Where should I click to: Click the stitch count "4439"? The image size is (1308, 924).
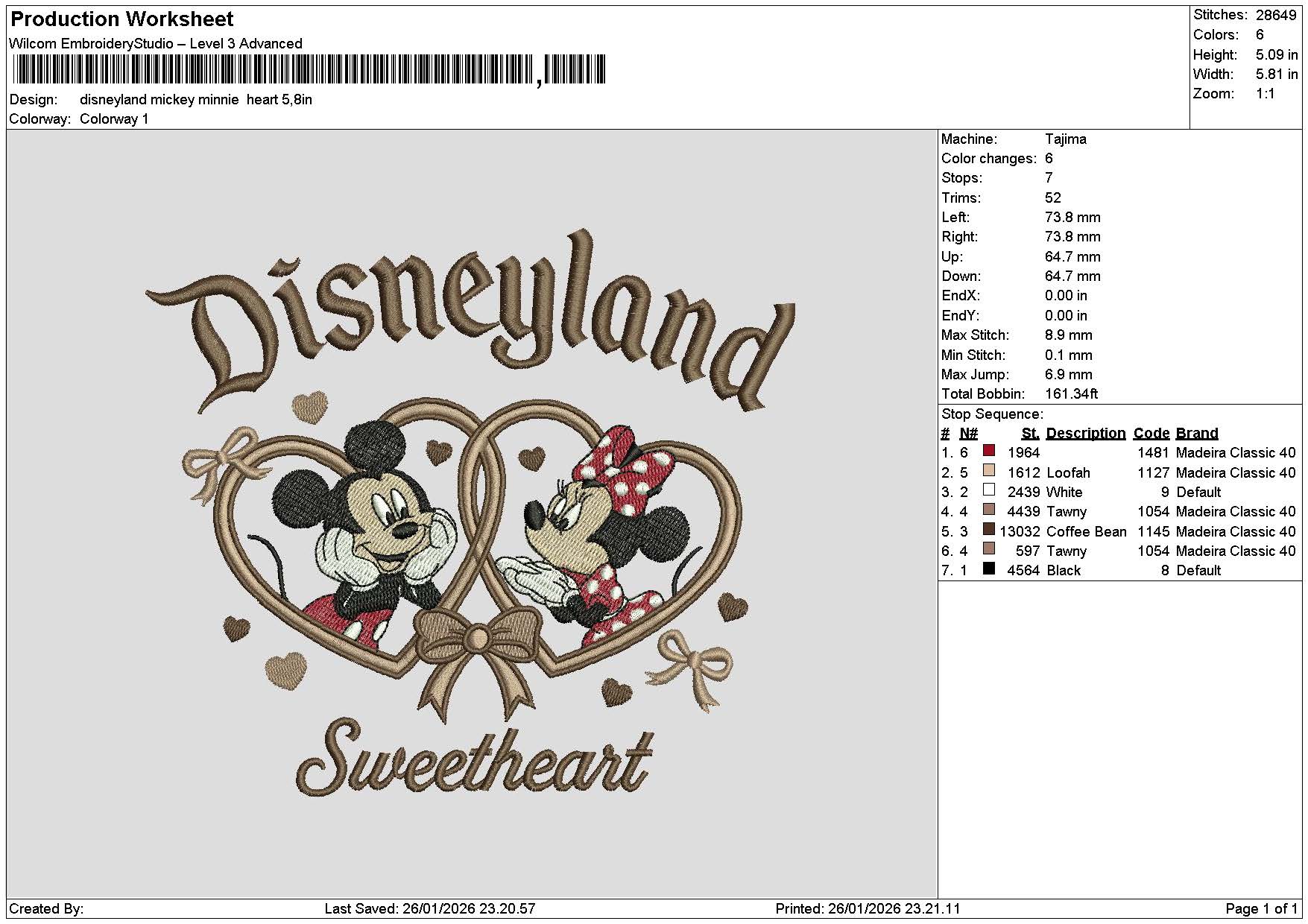pos(1023,512)
